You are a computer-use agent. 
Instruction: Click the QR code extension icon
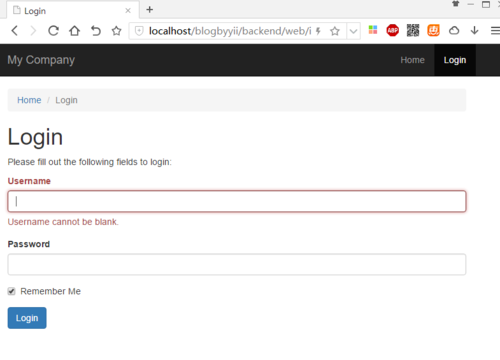413,30
